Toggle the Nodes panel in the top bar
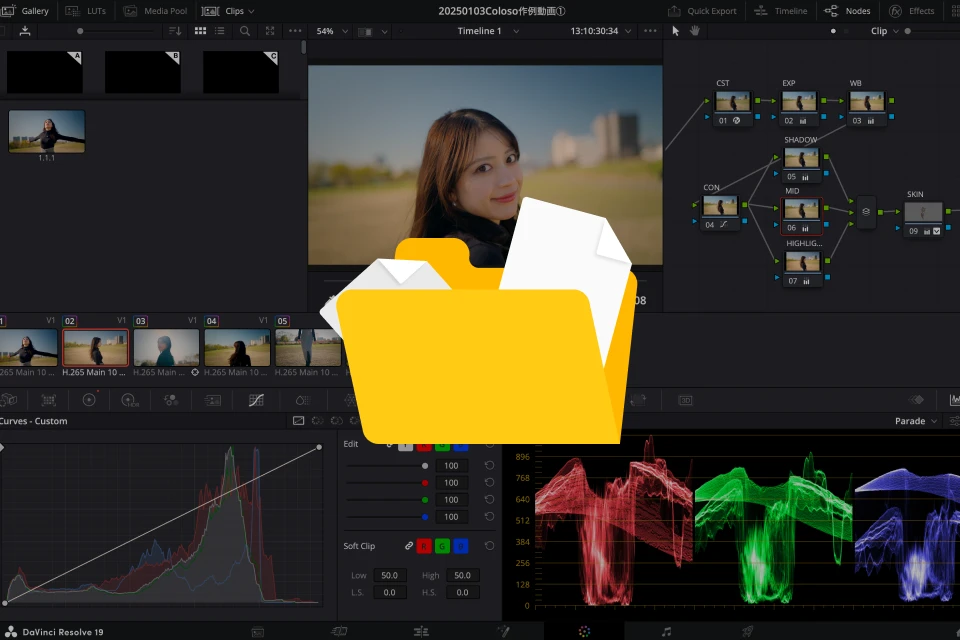 [x=847, y=11]
